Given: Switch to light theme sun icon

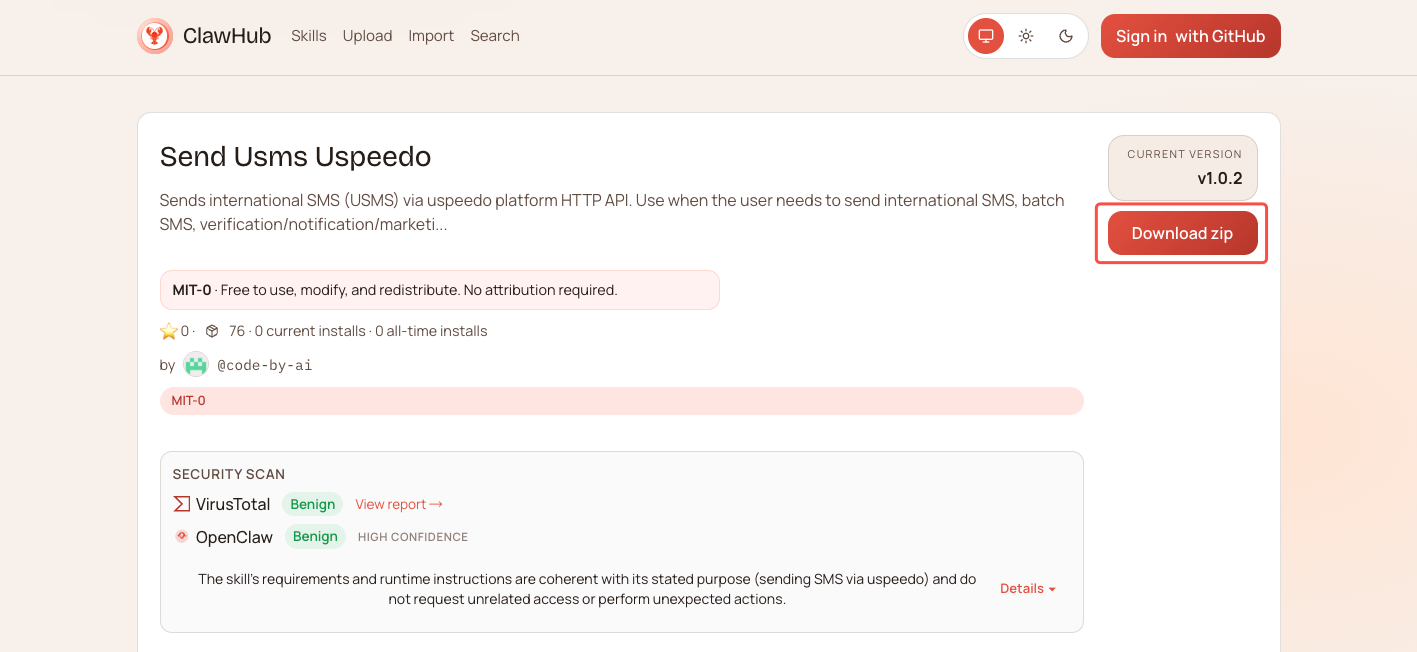Looking at the screenshot, I should point(1026,36).
